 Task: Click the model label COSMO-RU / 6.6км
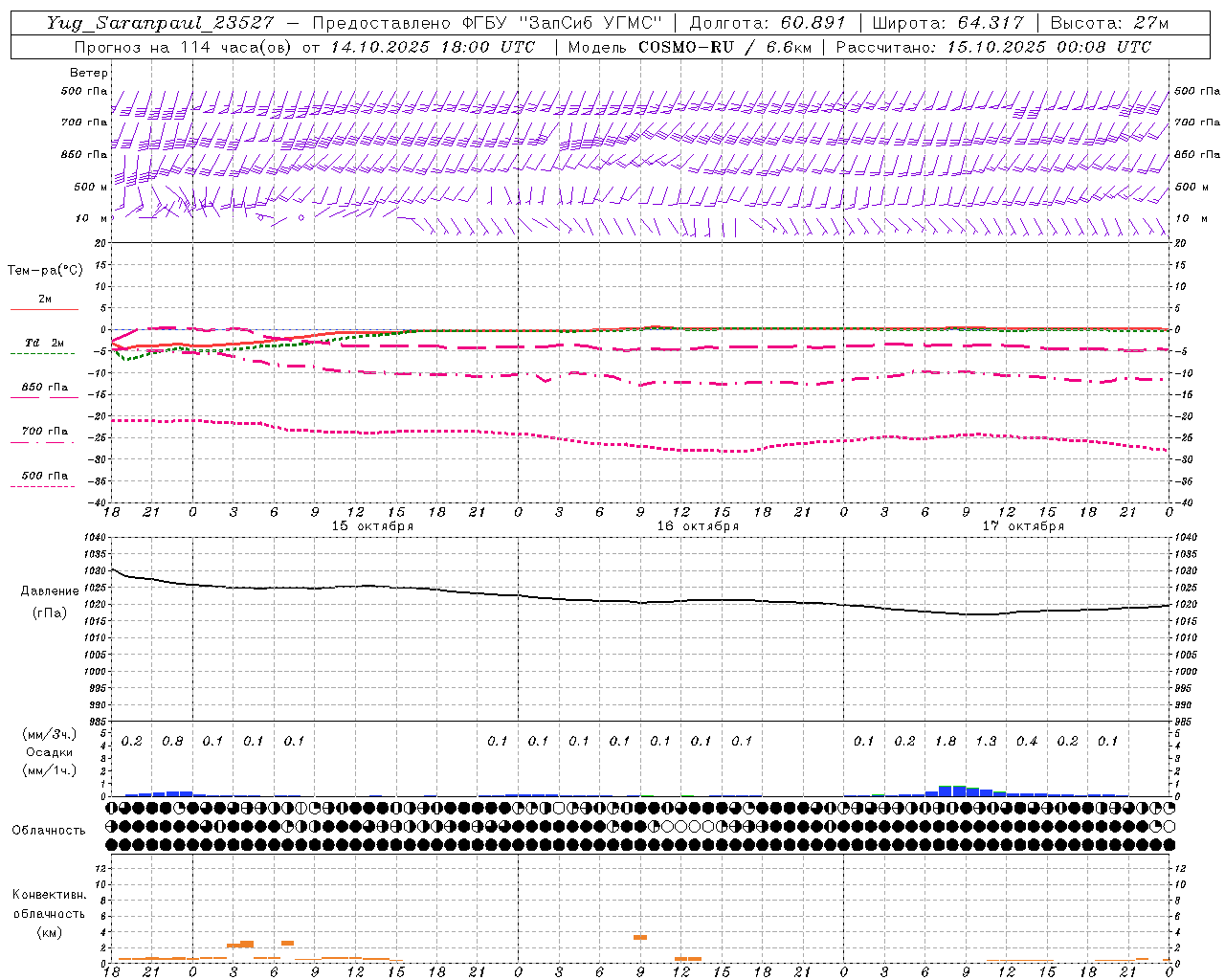click(x=724, y=47)
